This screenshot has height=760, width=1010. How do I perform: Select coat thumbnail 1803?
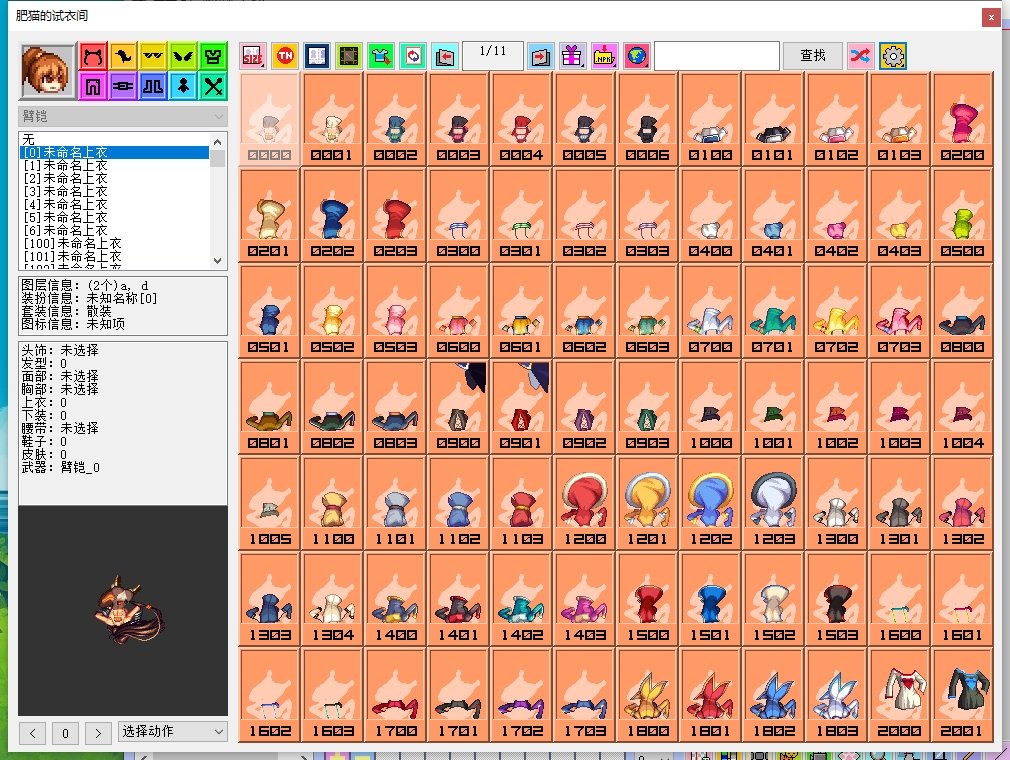pyautogui.click(x=836, y=695)
